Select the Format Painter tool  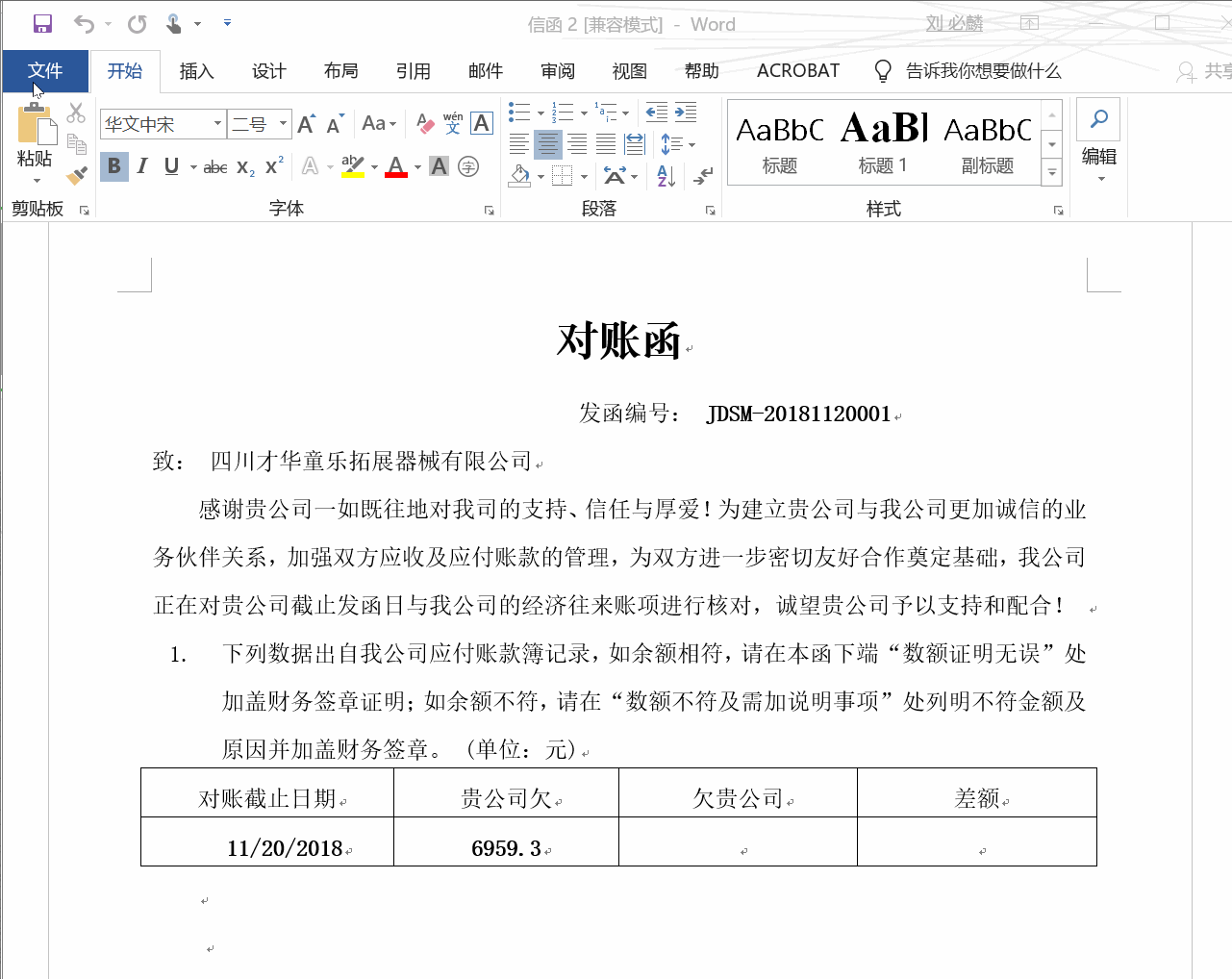coord(77,174)
